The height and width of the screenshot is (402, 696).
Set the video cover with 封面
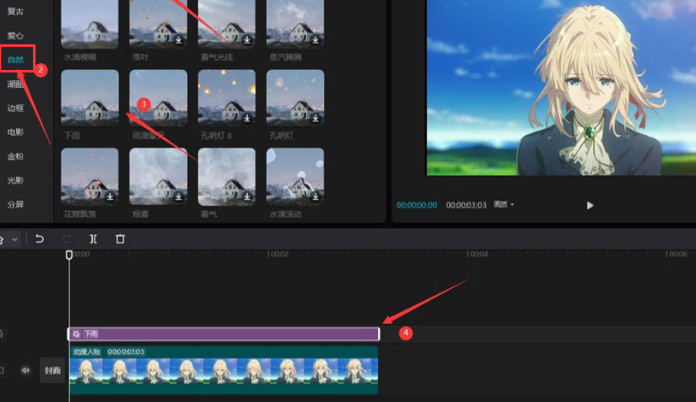pyautogui.click(x=52, y=370)
